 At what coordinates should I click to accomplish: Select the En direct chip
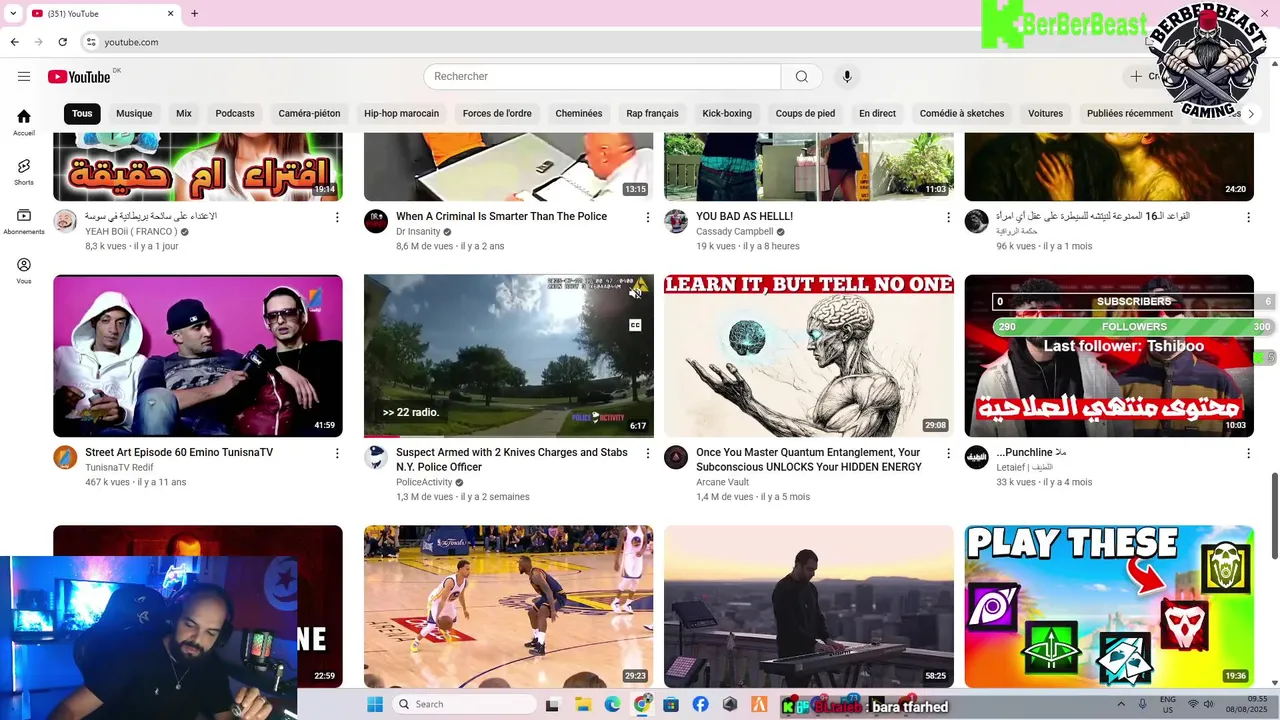pyautogui.click(x=877, y=113)
